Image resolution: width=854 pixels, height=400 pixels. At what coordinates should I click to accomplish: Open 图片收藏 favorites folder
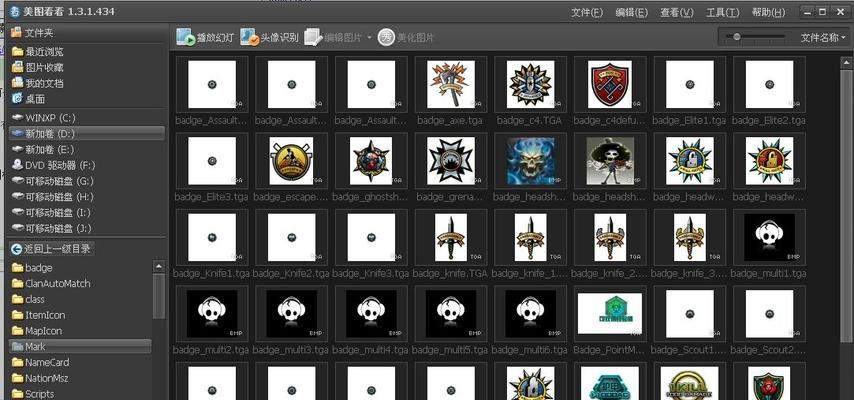pyautogui.click(x=37, y=68)
